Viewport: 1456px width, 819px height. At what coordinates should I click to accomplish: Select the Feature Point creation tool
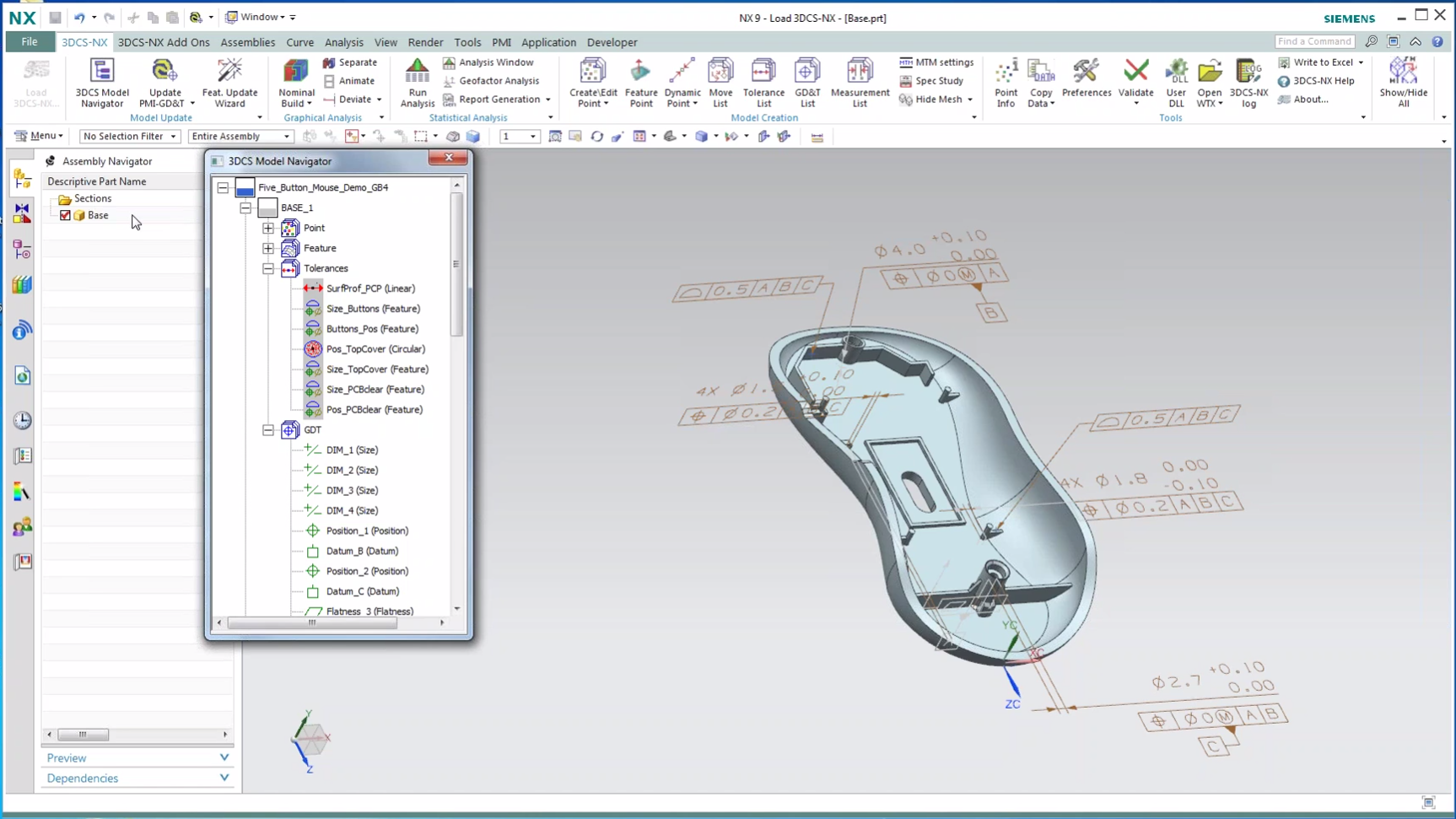[640, 80]
